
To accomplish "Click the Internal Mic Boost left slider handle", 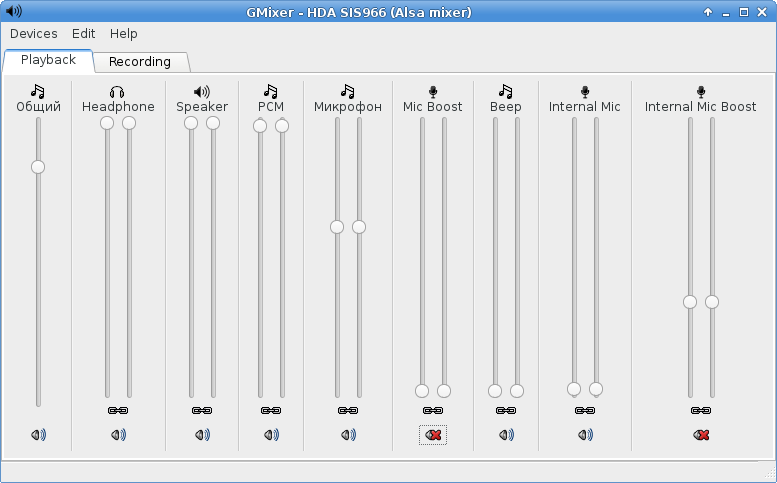I will pyautogui.click(x=690, y=302).
